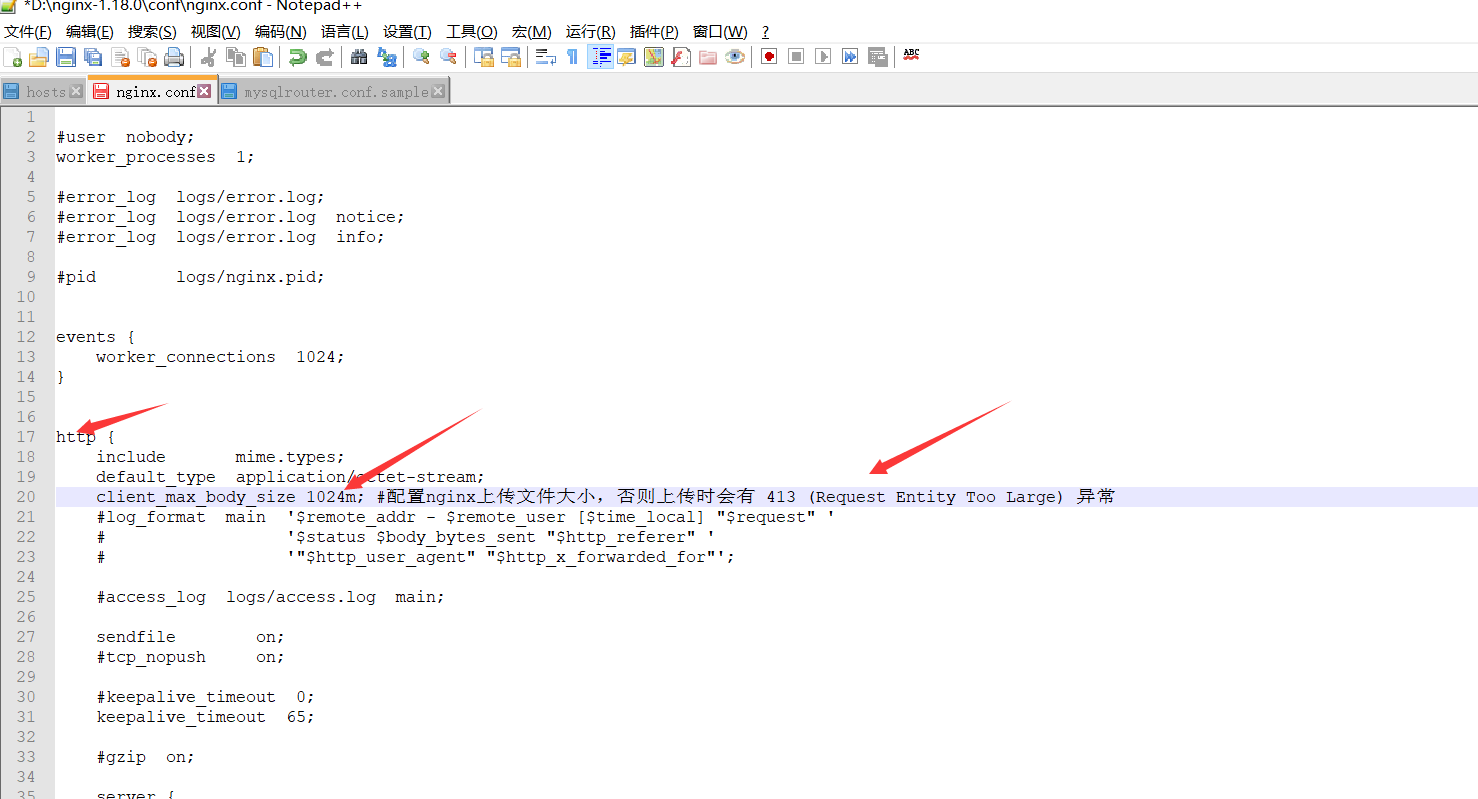Zoom in using the magnifier plus icon
1478x799 pixels.
[x=421, y=57]
